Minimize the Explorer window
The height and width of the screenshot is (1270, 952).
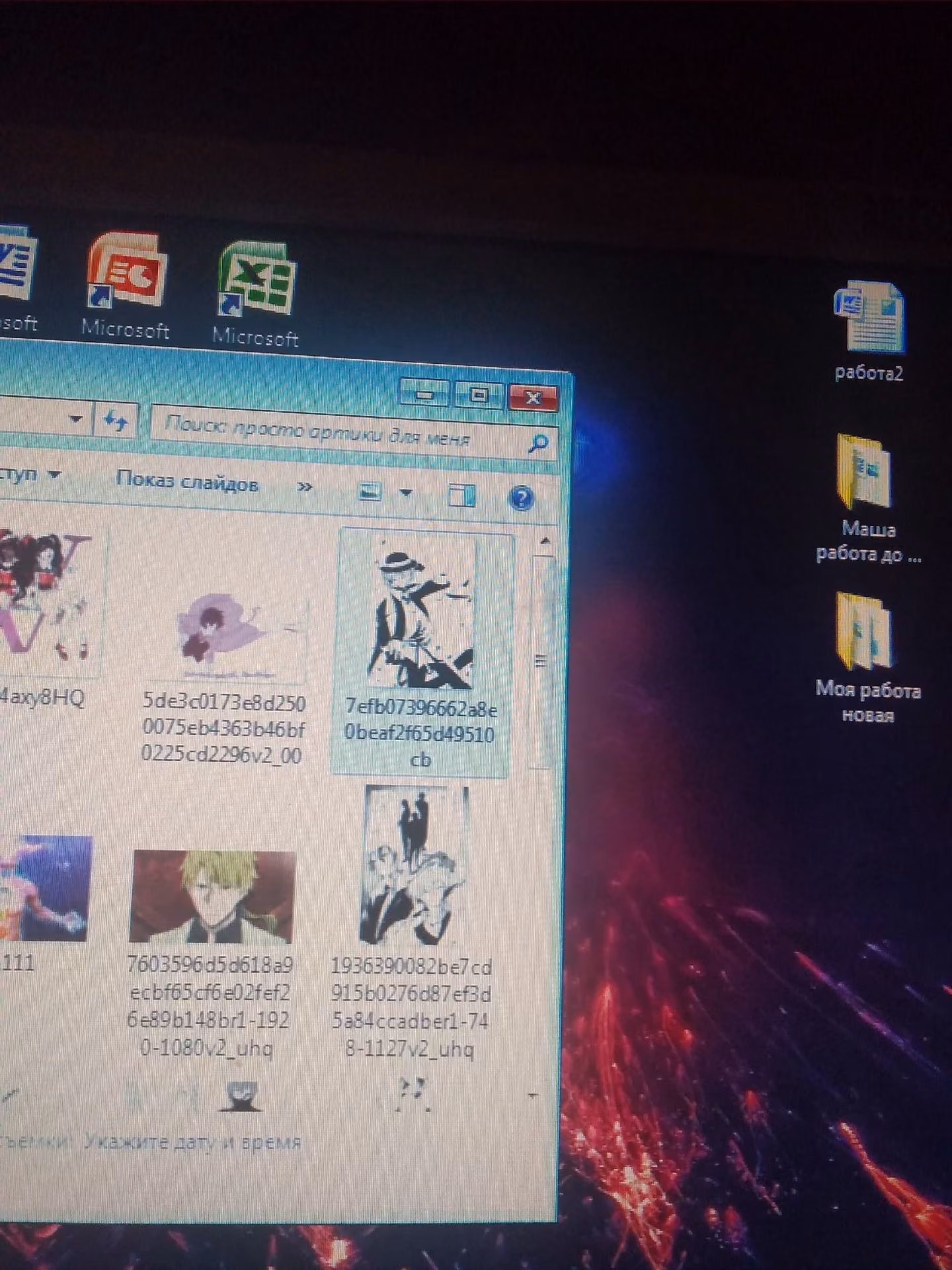(424, 394)
